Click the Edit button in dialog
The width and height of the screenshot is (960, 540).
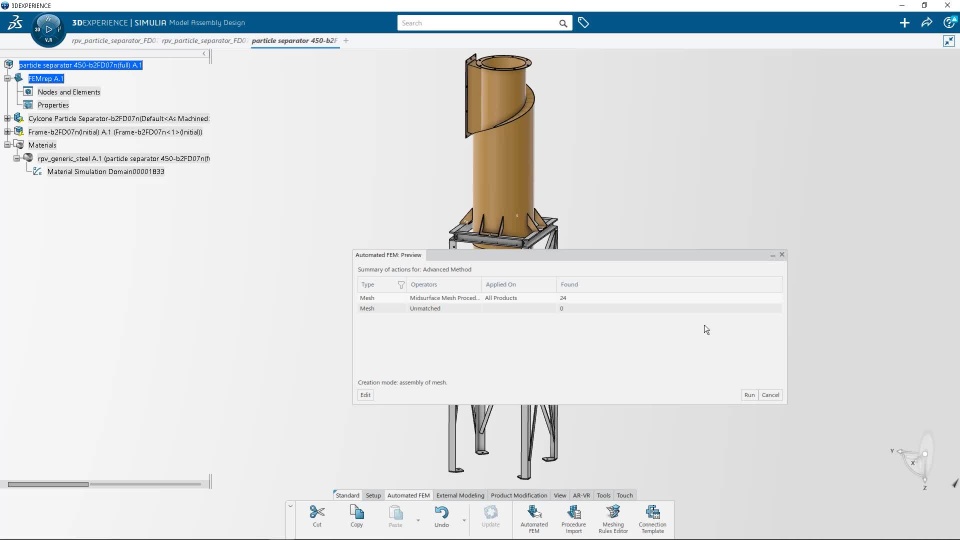point(365,395)
